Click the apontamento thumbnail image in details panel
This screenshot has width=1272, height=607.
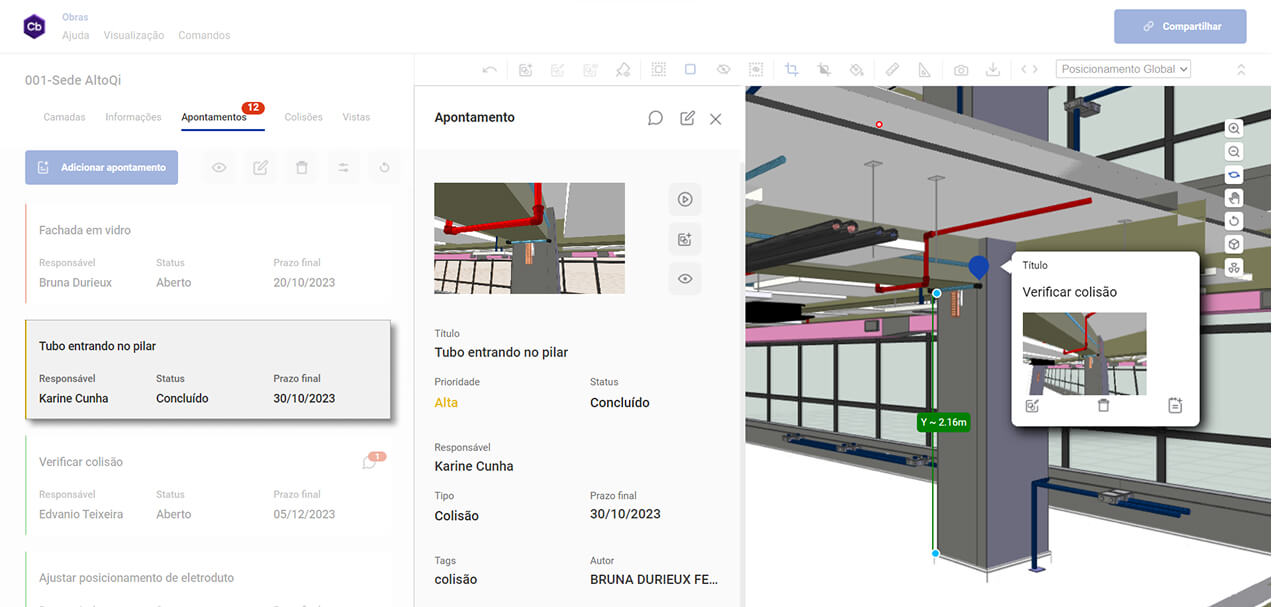tap(529, 238)
